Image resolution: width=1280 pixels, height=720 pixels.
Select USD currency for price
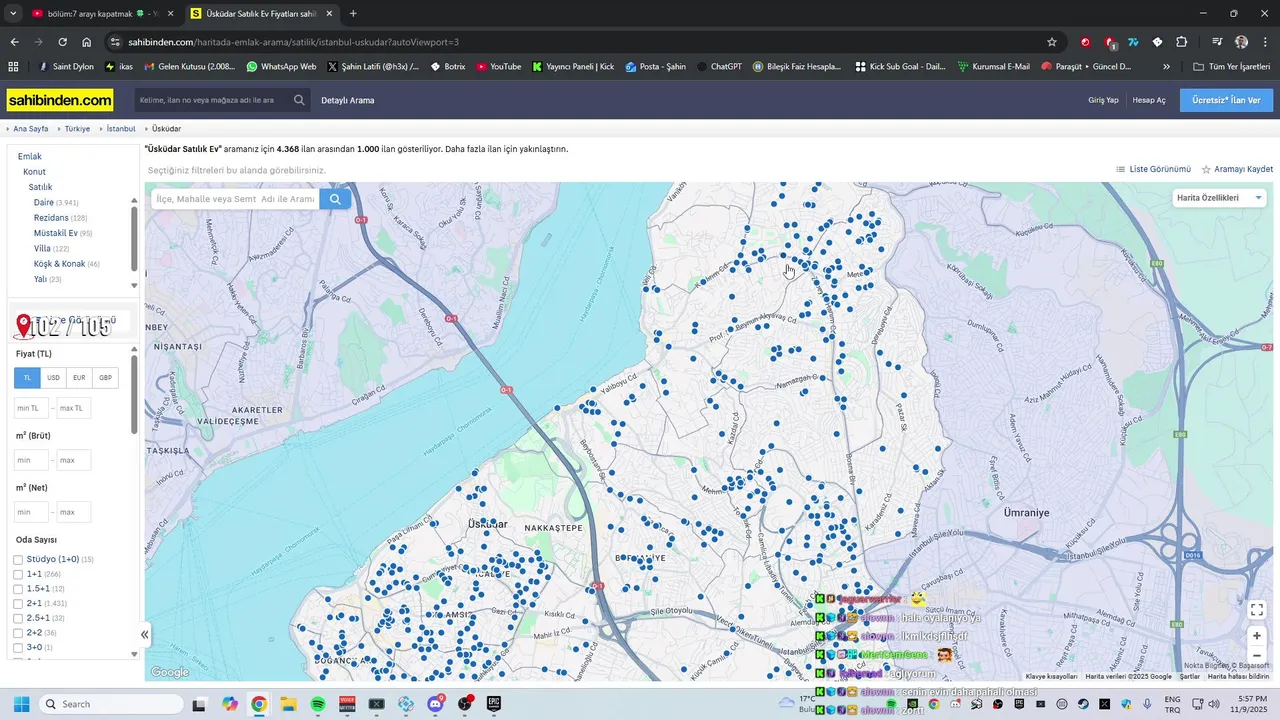click(53, 378)
